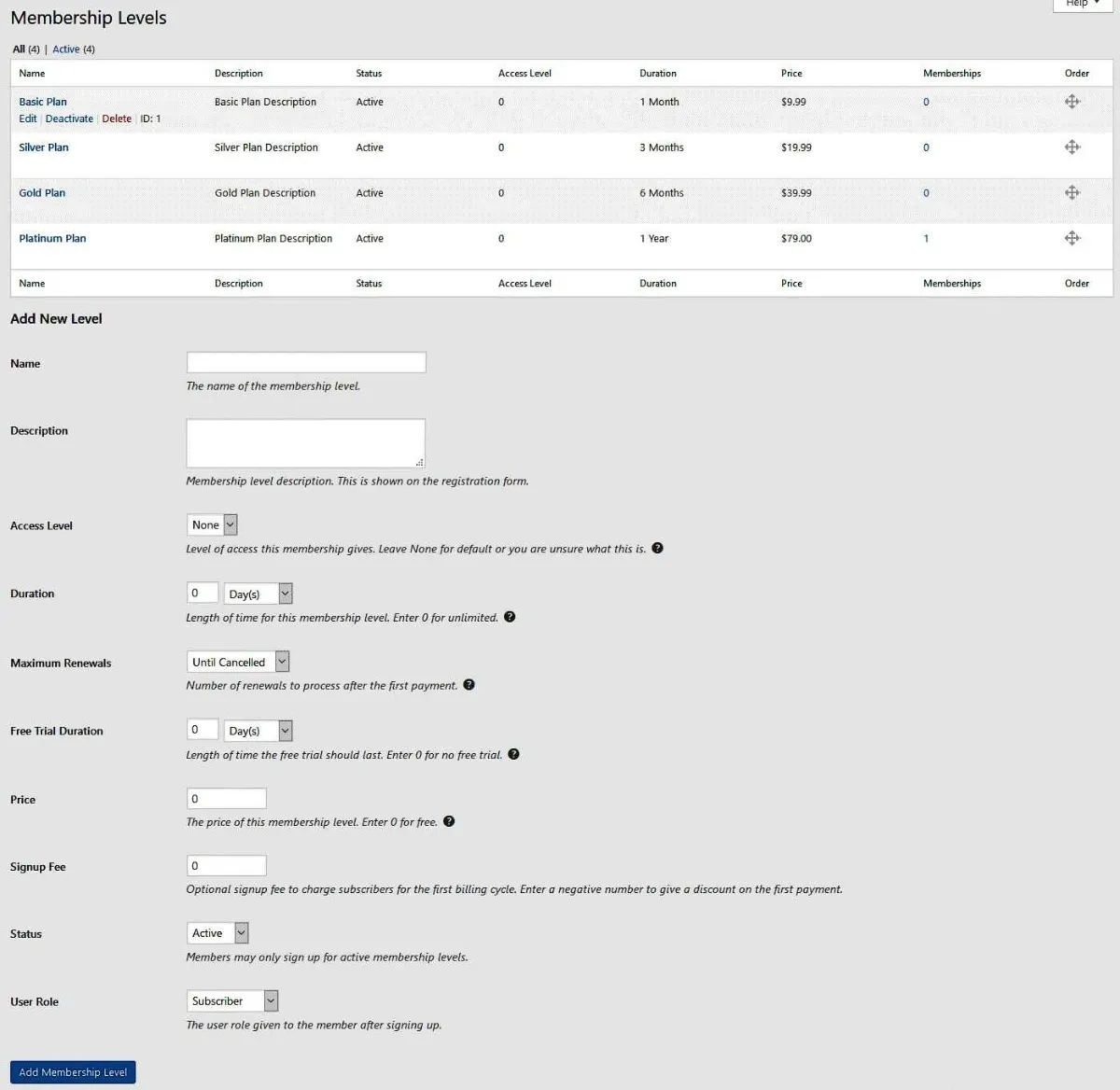Expand the User Role Subscriber dropdown
This screenshot has height=1090, width=1120.
point(232,1000)
